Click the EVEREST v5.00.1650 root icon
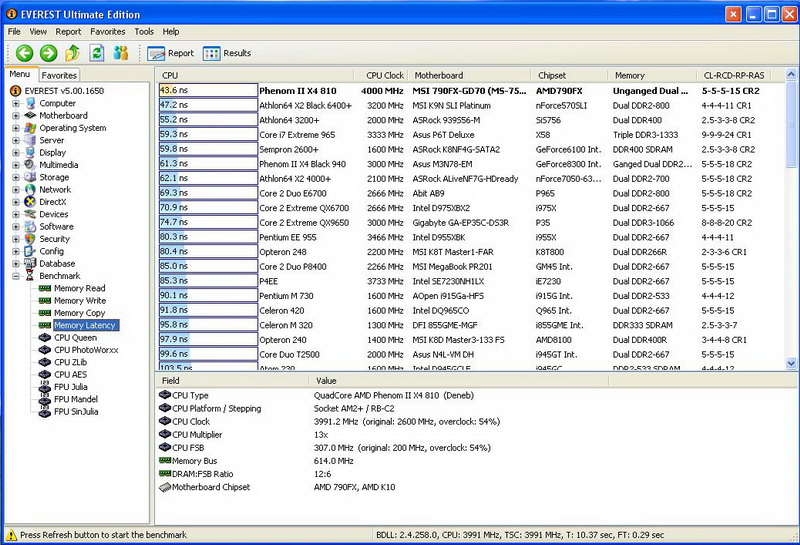This screenshot has width=800, height=545. 16,91
